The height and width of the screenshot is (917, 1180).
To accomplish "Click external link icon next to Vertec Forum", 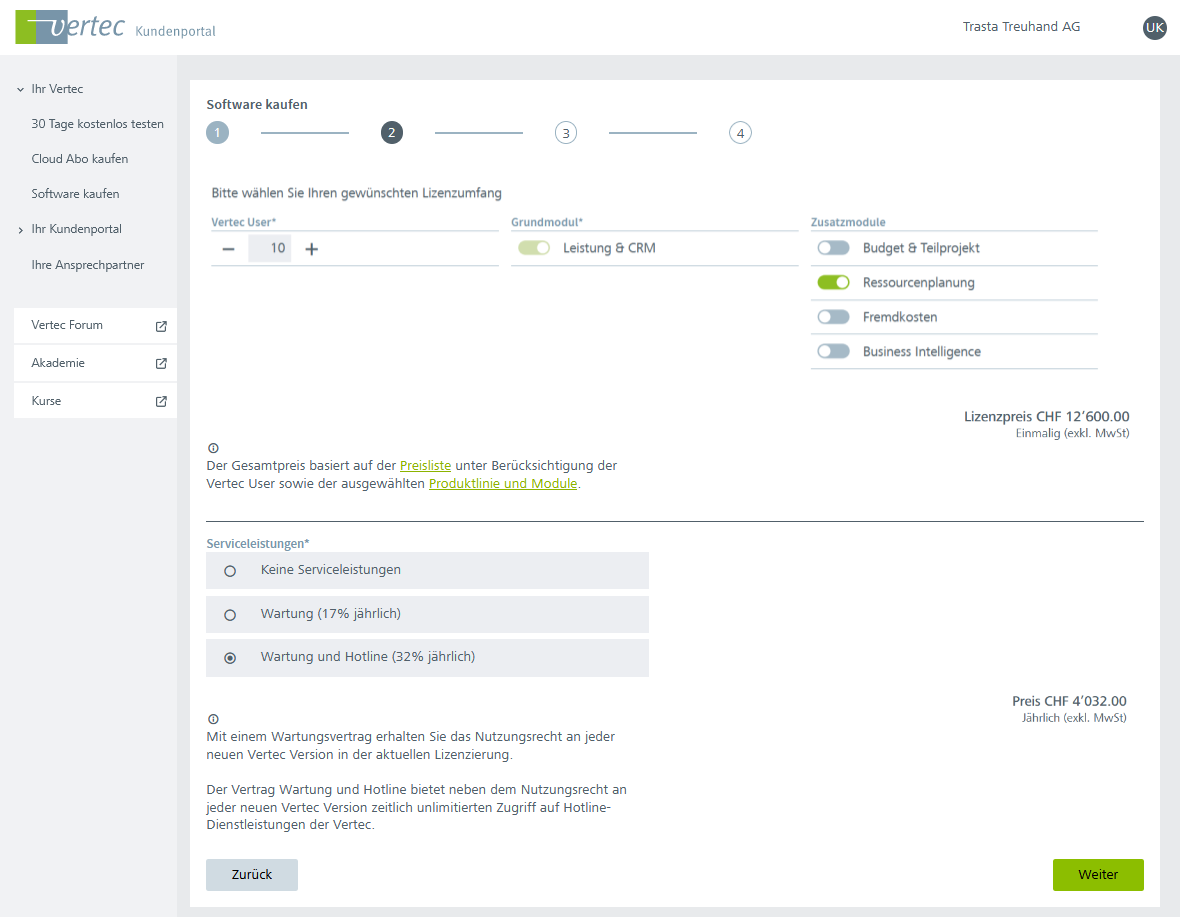I will pyautogui.click(x=161, y=326).
